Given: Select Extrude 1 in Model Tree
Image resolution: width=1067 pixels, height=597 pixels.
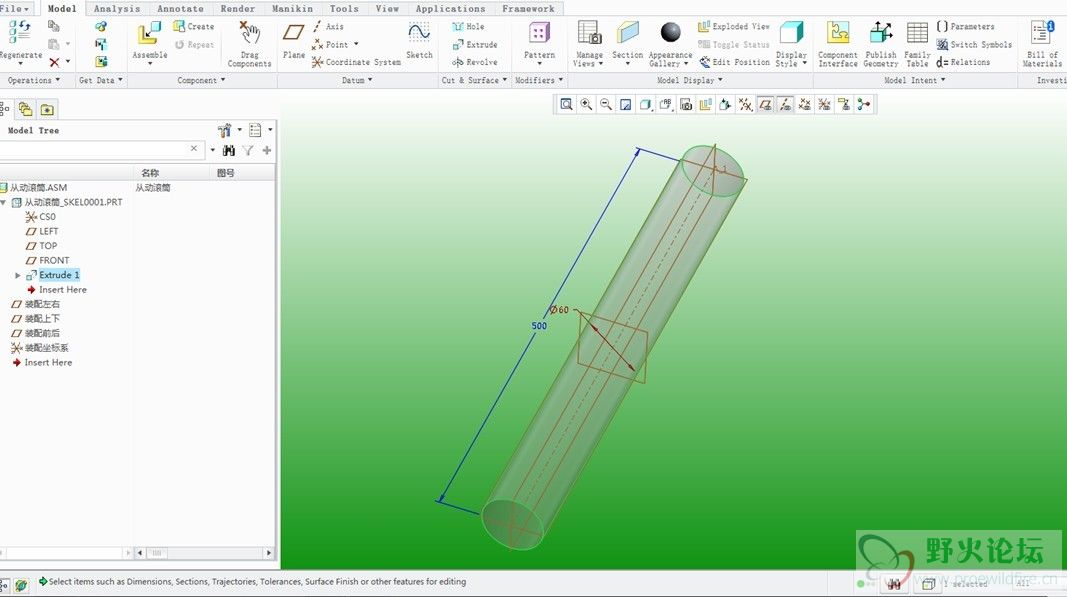Looking at the screenshot, I should coord(59,275).
